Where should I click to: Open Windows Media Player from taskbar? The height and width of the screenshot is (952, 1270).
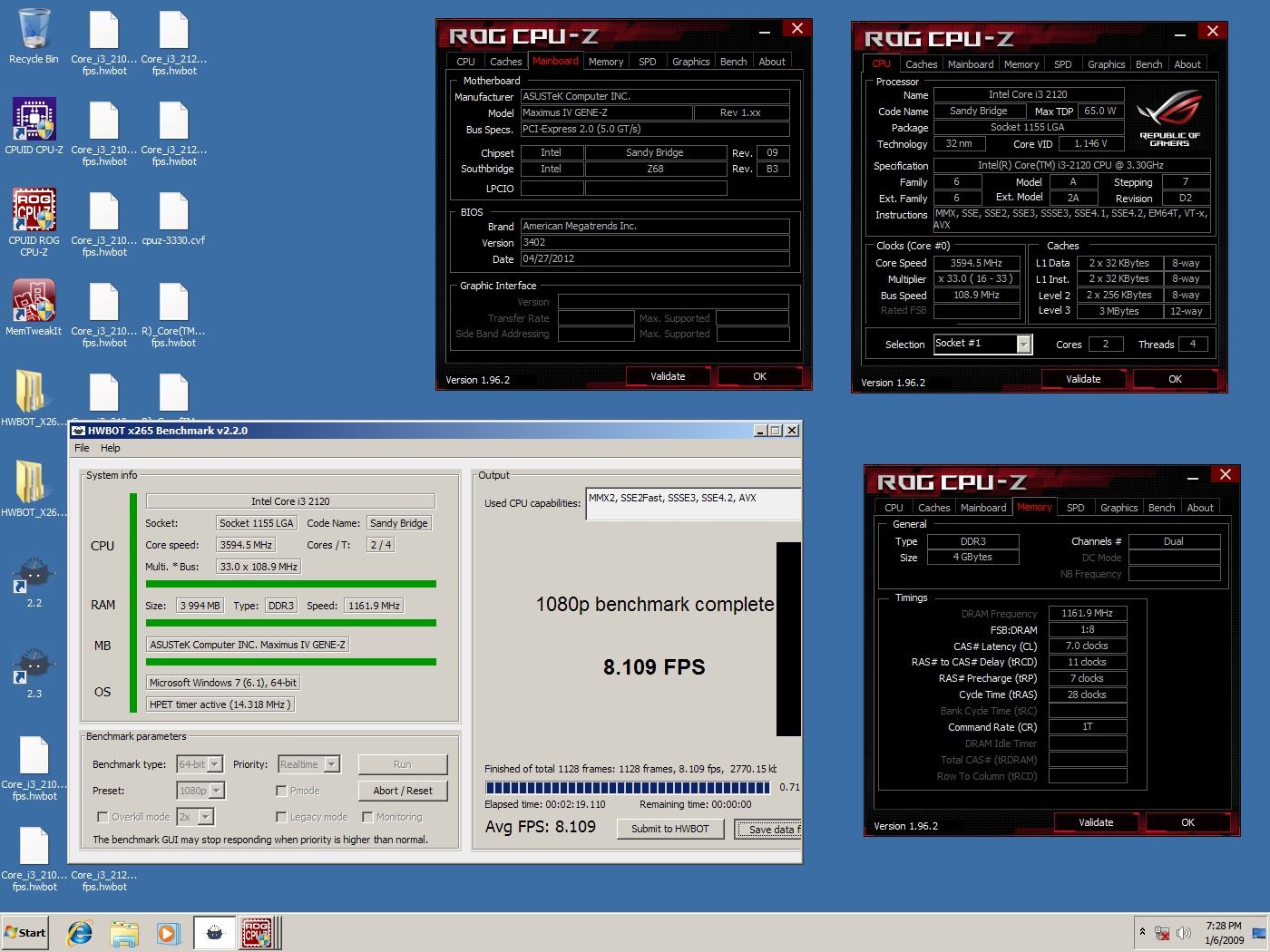(x=168, y=933)
